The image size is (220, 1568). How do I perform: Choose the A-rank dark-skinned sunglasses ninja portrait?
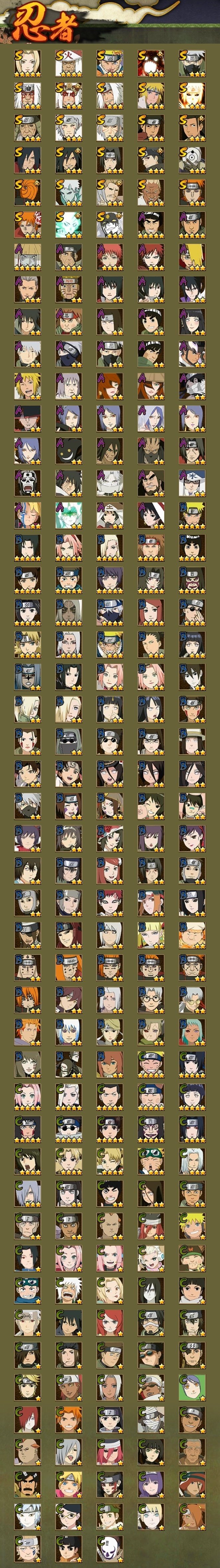[x=191, y=353]
